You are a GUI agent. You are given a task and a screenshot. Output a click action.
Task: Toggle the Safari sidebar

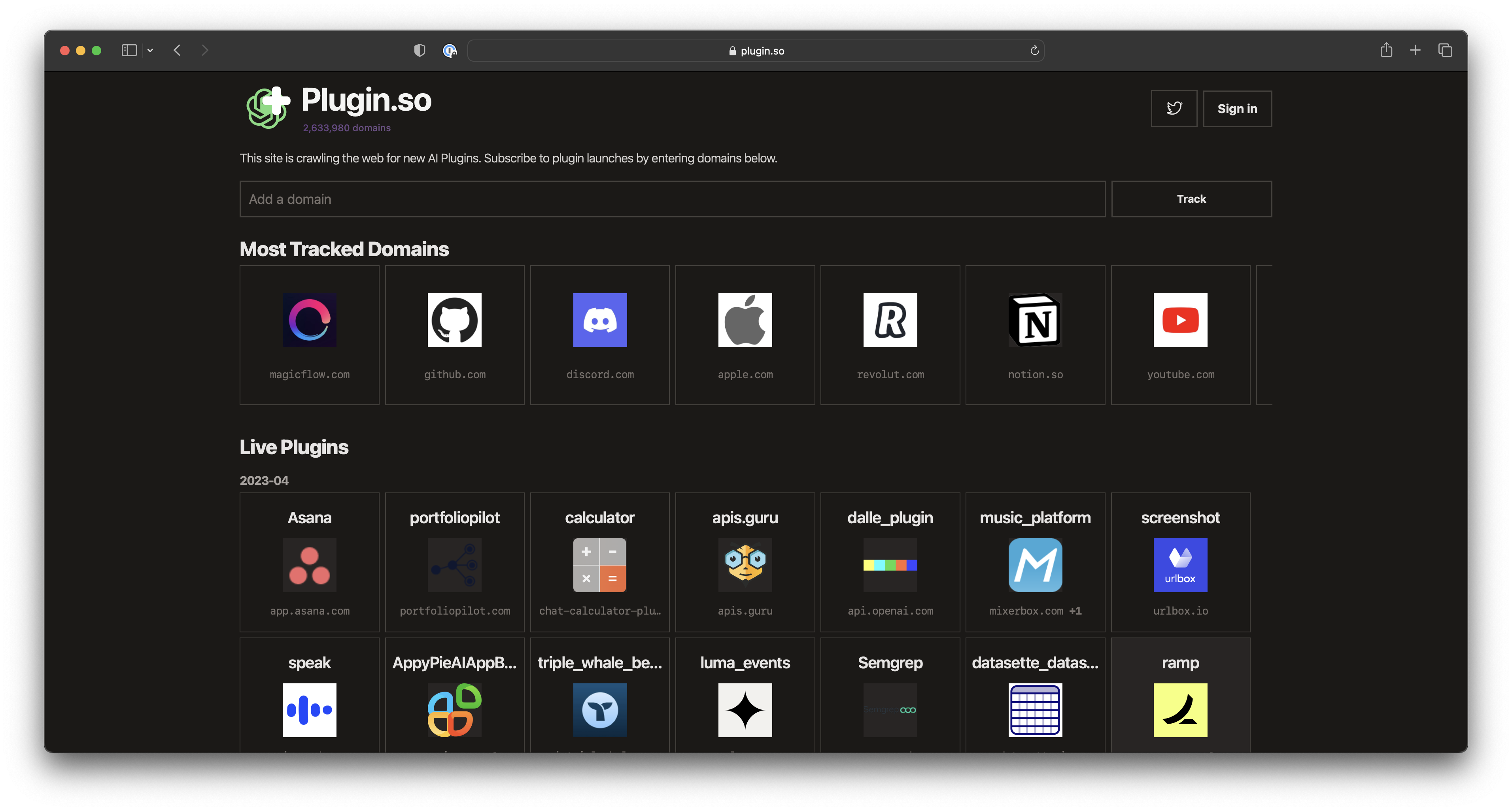[129, 51]
